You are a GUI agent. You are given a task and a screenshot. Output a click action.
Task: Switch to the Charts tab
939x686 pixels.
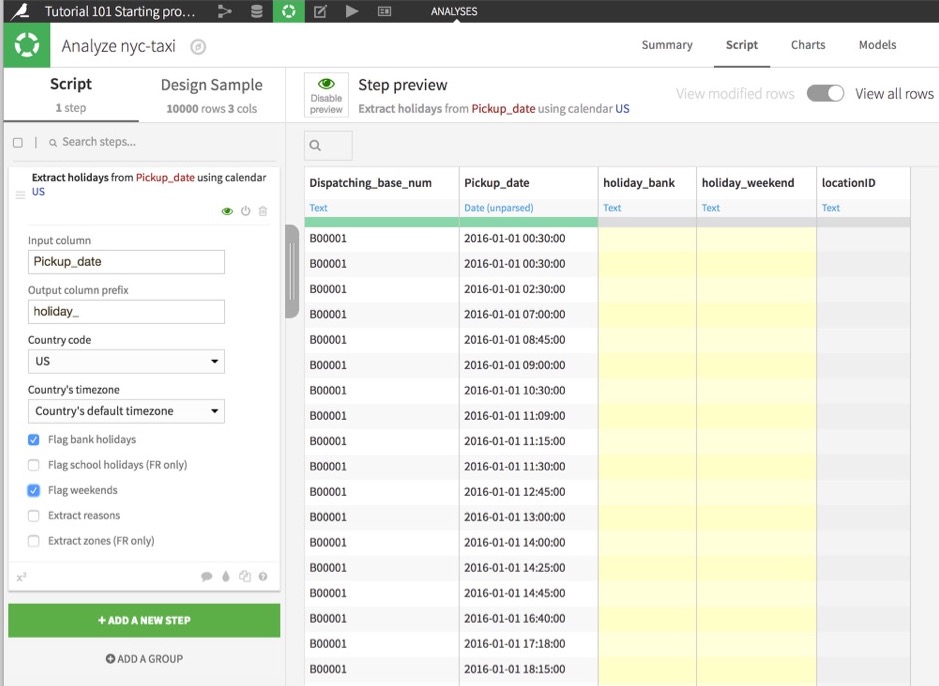(x=808, y=45)
